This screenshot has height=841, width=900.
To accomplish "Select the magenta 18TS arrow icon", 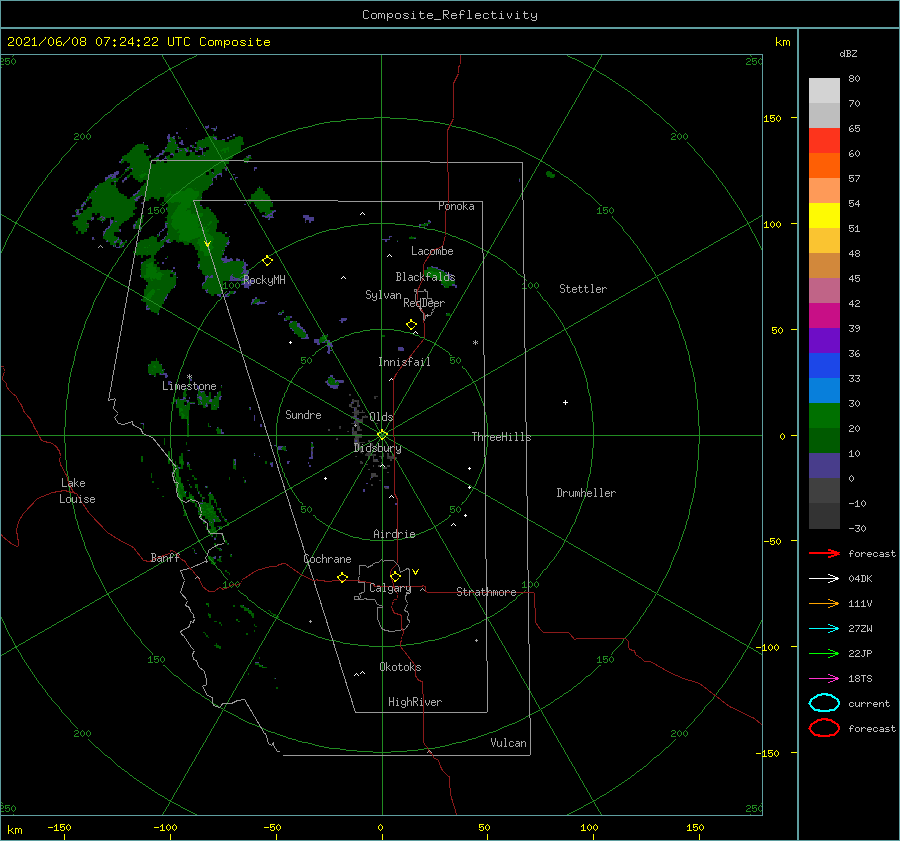I will pos(824,679).
